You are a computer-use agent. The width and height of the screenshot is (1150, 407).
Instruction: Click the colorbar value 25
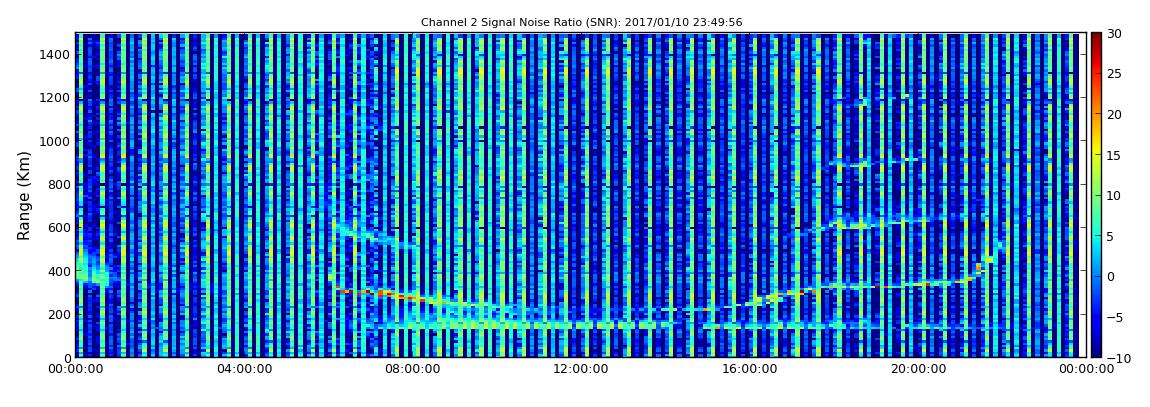point(1114,74)
